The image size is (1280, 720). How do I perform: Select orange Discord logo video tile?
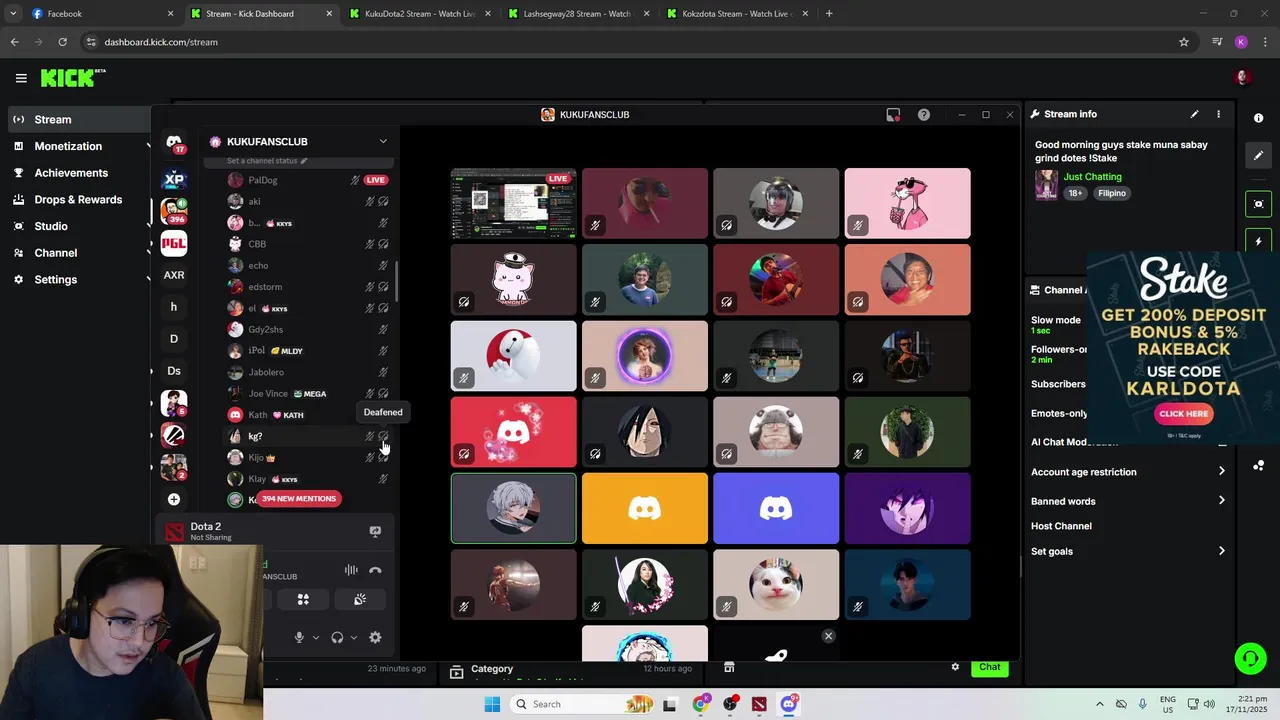pyautogui.click(x=645, y=509)
